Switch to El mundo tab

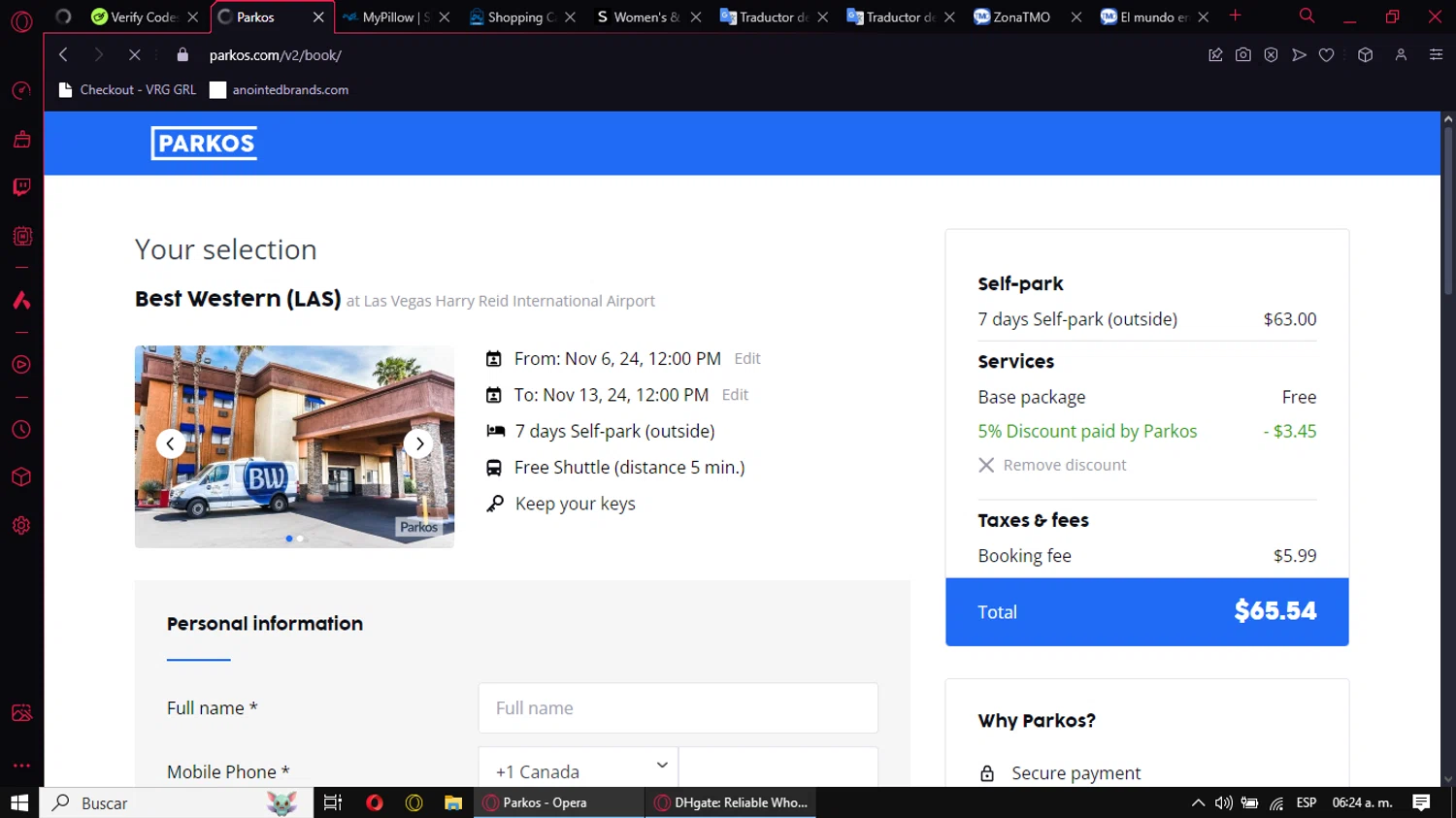tap(1153, 16)
